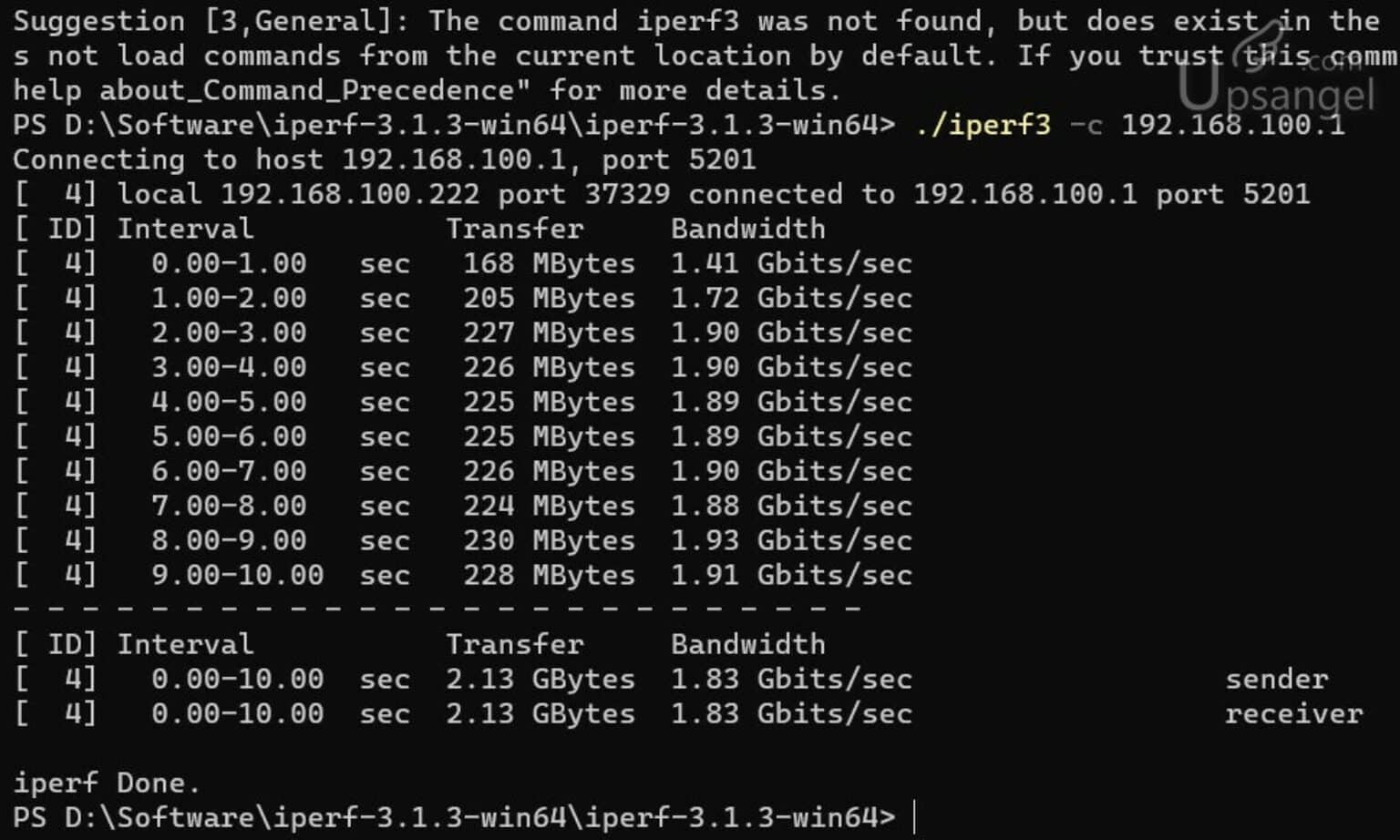Click the 9.00-10.00 interval entry

click(x=237, y=575)
